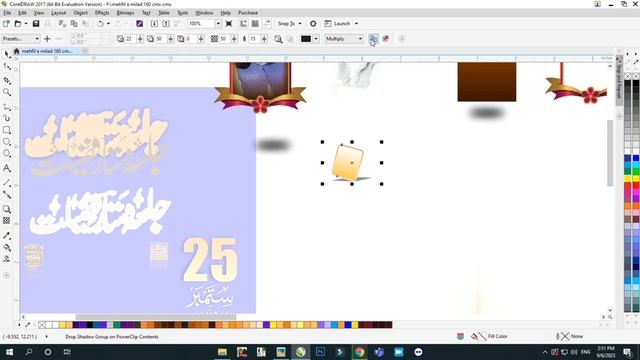The image size is (640, 360).
Task: Select the Zoom tool in toolbox
Action: pos(7,93)
